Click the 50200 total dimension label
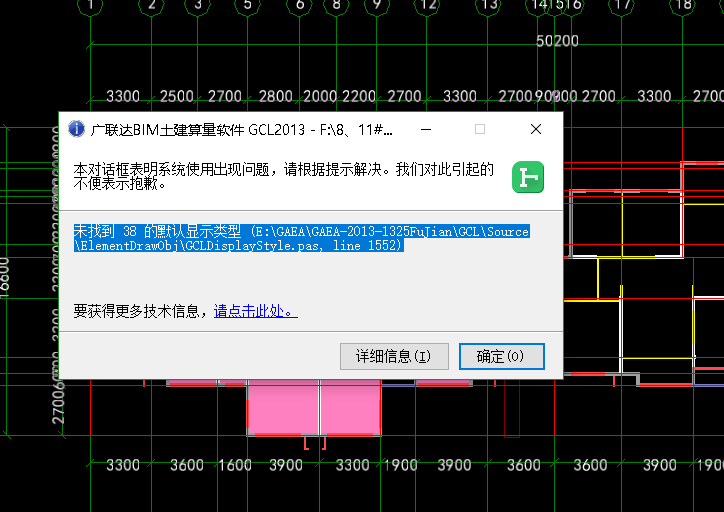 pyautogui.click(x=557, y=41)
